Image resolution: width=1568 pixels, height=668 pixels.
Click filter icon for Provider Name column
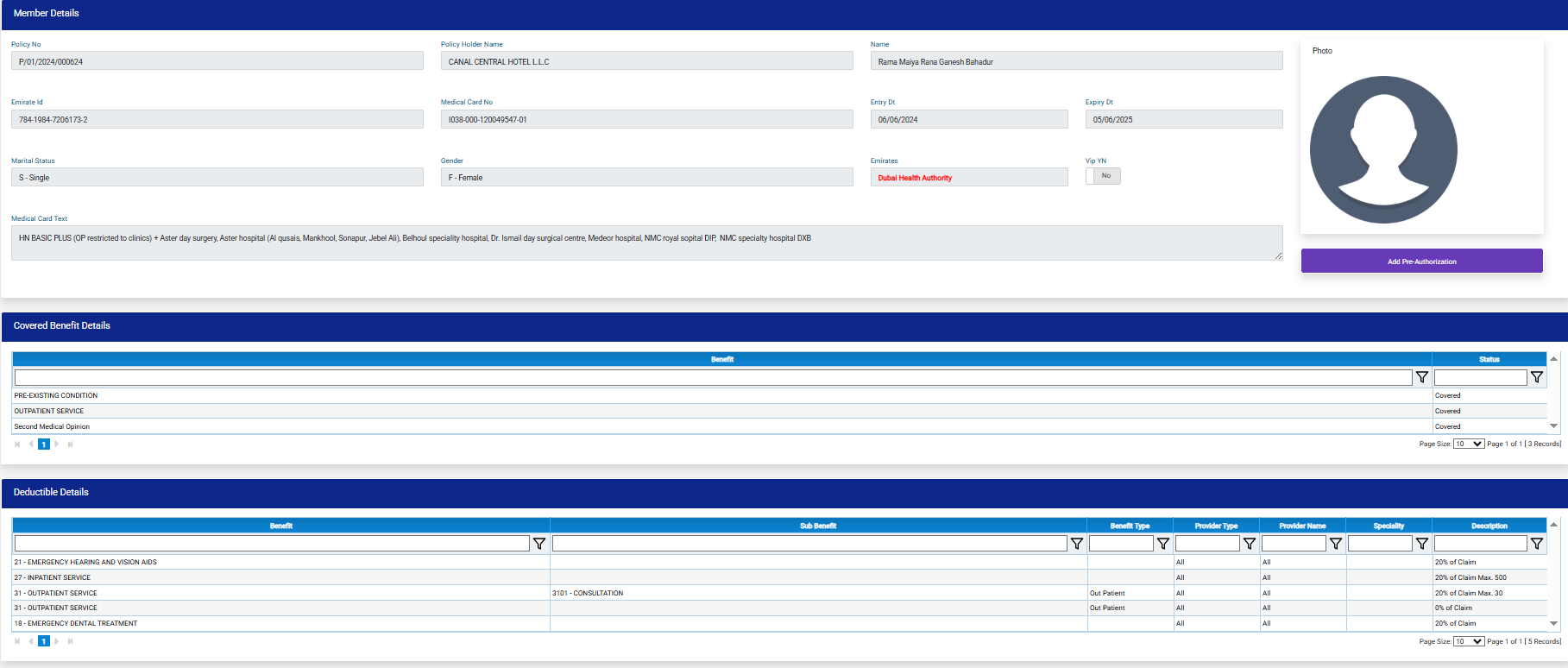[x=1336, y=544]
